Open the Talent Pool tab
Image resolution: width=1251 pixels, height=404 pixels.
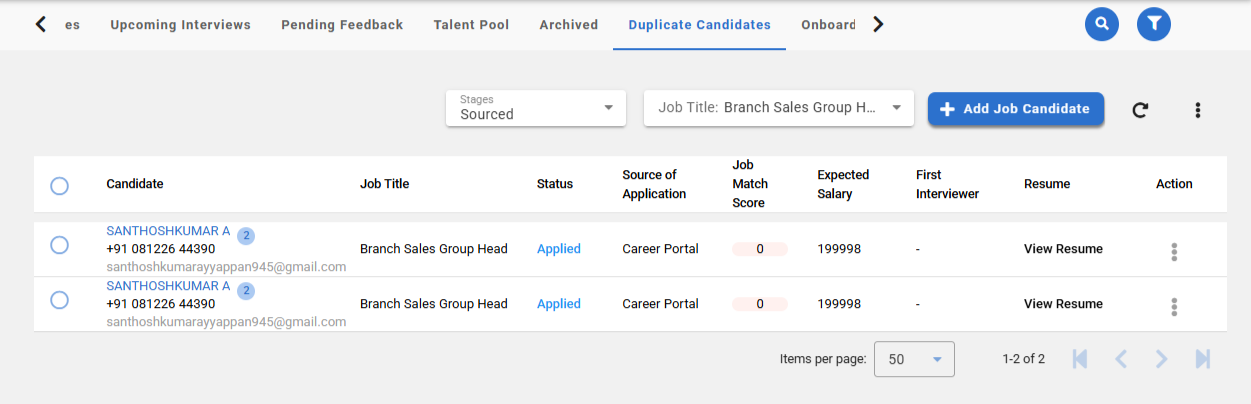point(471,25)
